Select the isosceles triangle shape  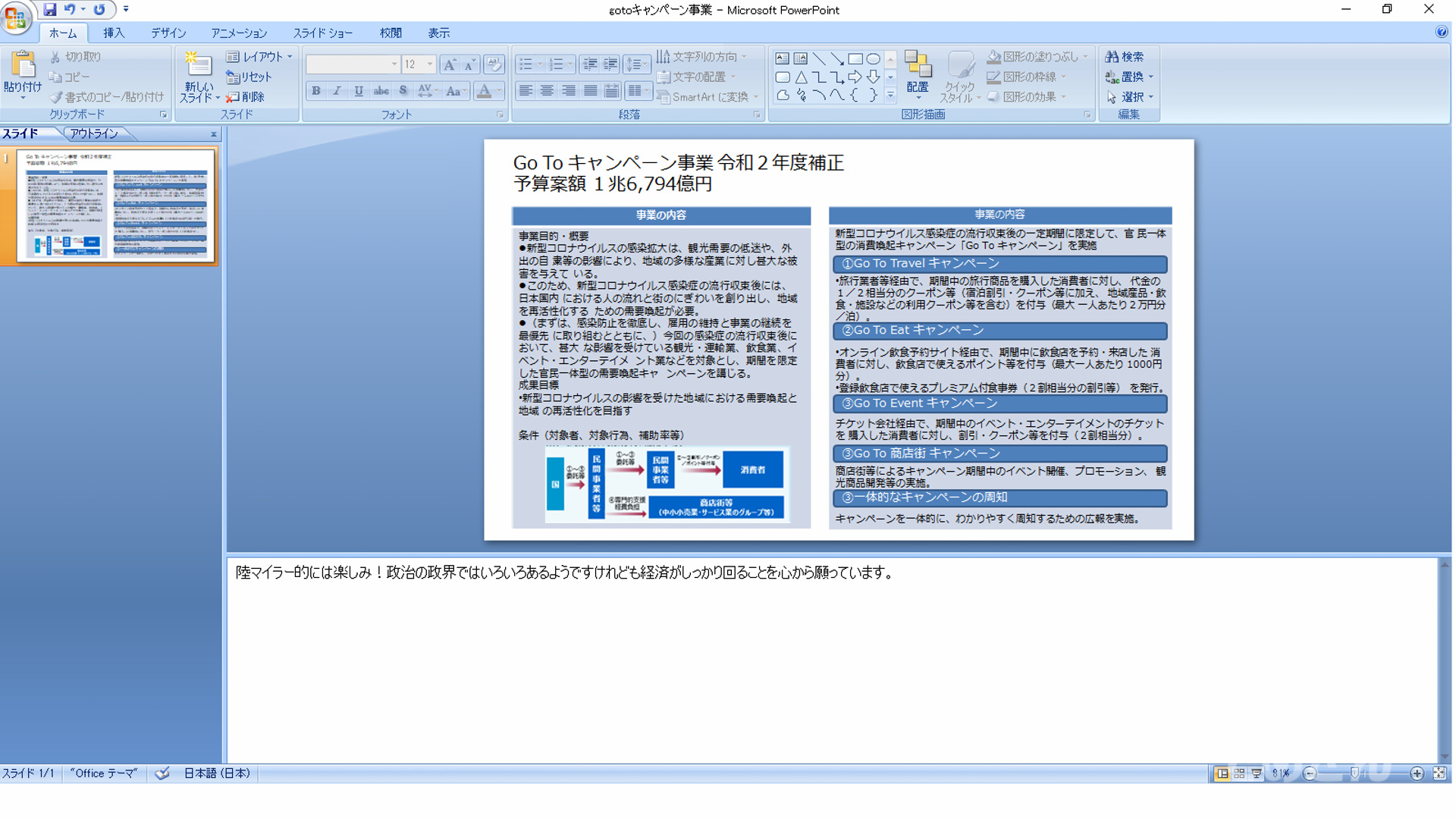801,77
